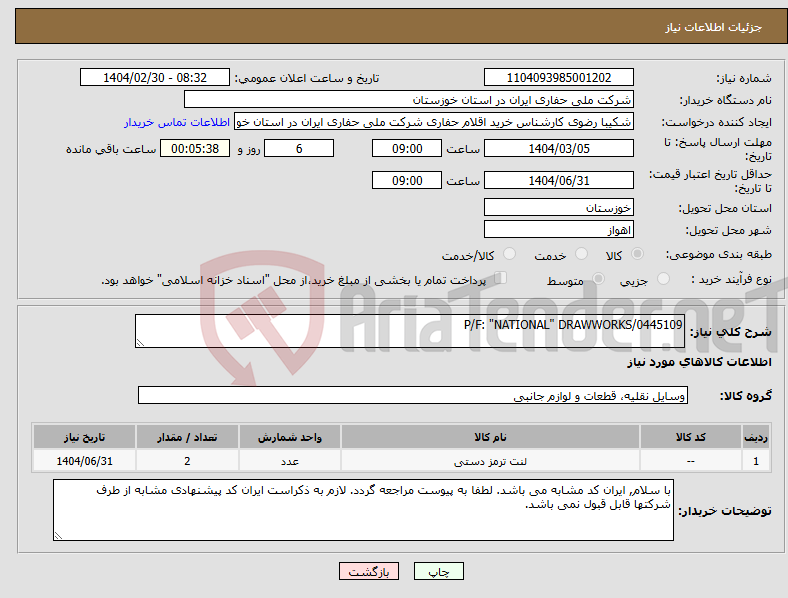Click the ردیف column header
Screen dimensions: 788x598
click(756, 437)
